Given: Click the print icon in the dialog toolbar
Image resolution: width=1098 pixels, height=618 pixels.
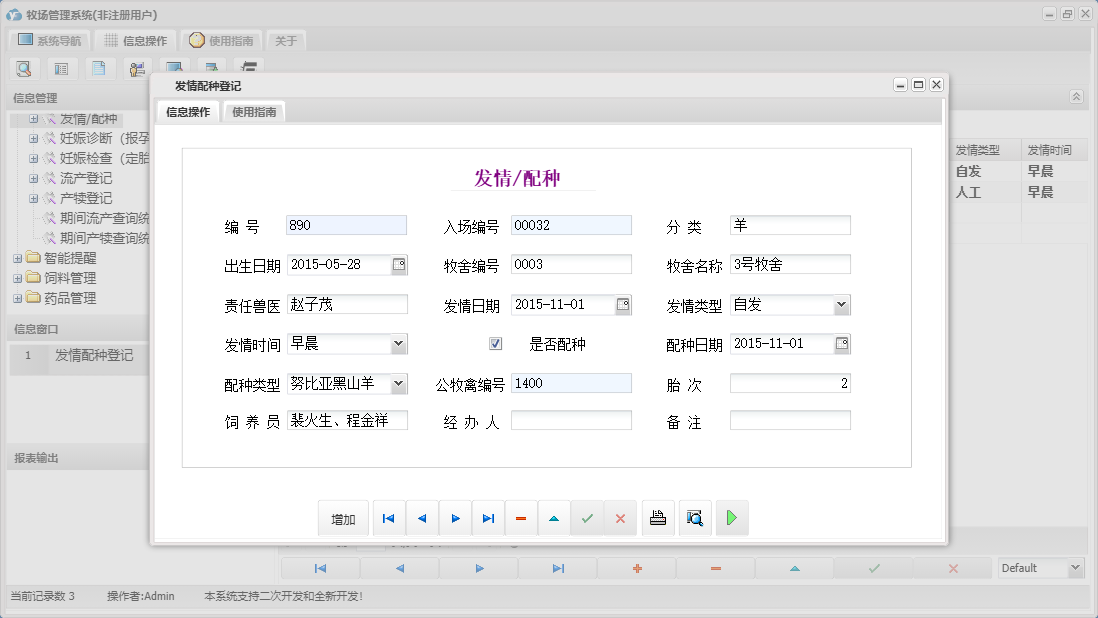Looking at the screenshot, I should pos(658,518).
